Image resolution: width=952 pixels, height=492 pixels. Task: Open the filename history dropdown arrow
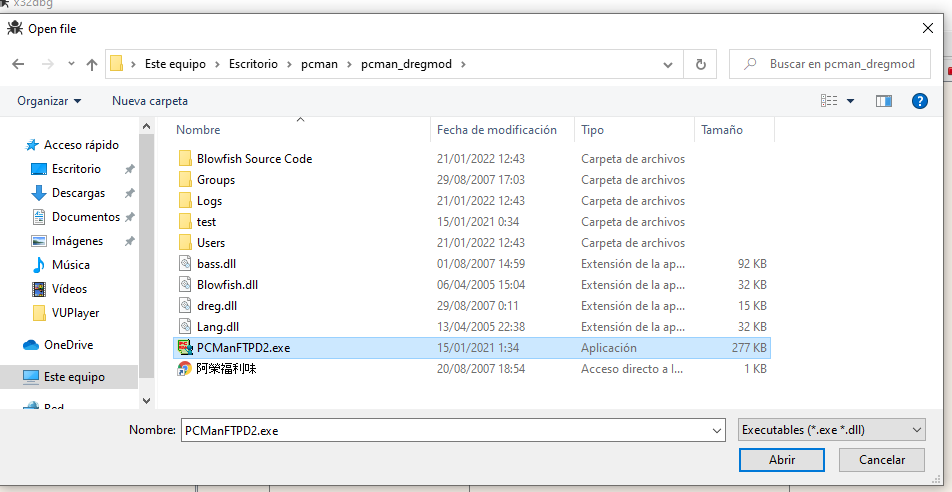tap(718, 430)
